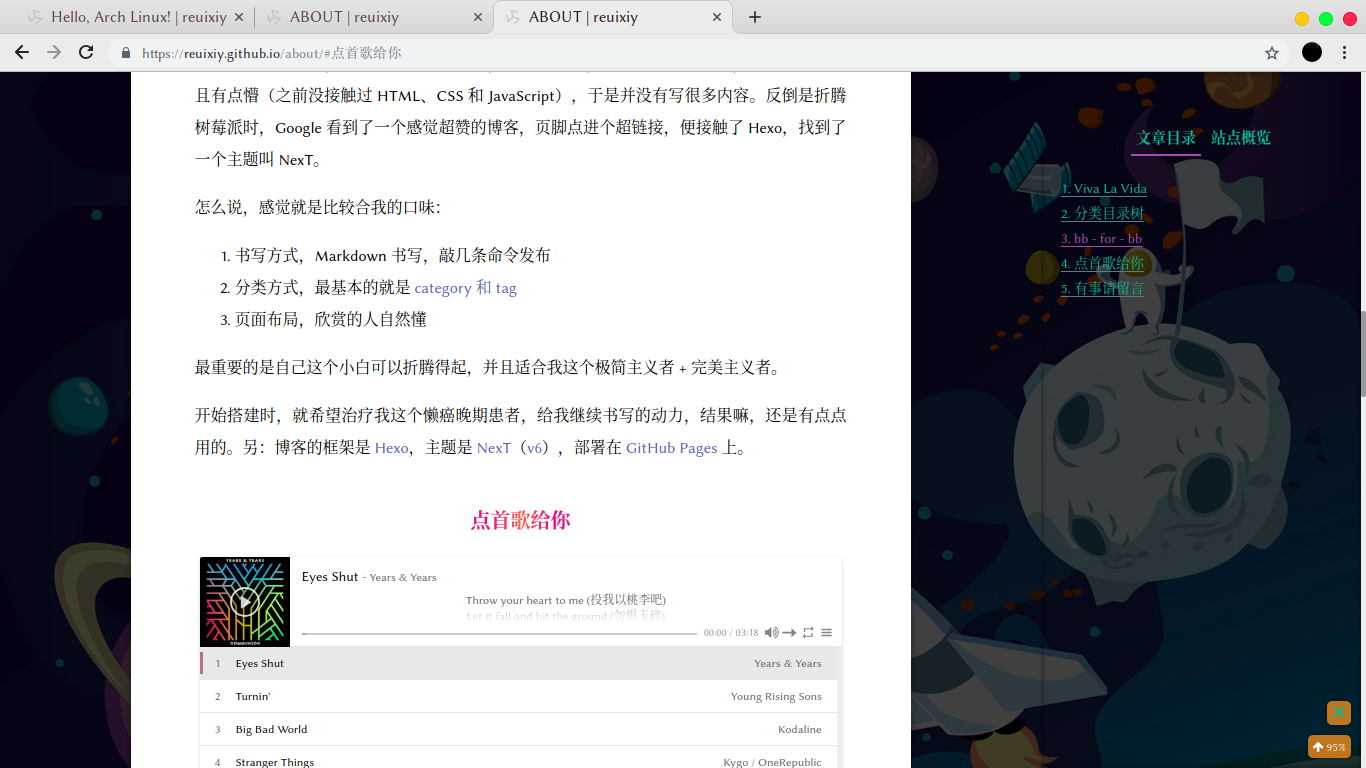Open the GitHub Pages link
The width and height of the screenshot is (1366, 768).
pos(671,448)
